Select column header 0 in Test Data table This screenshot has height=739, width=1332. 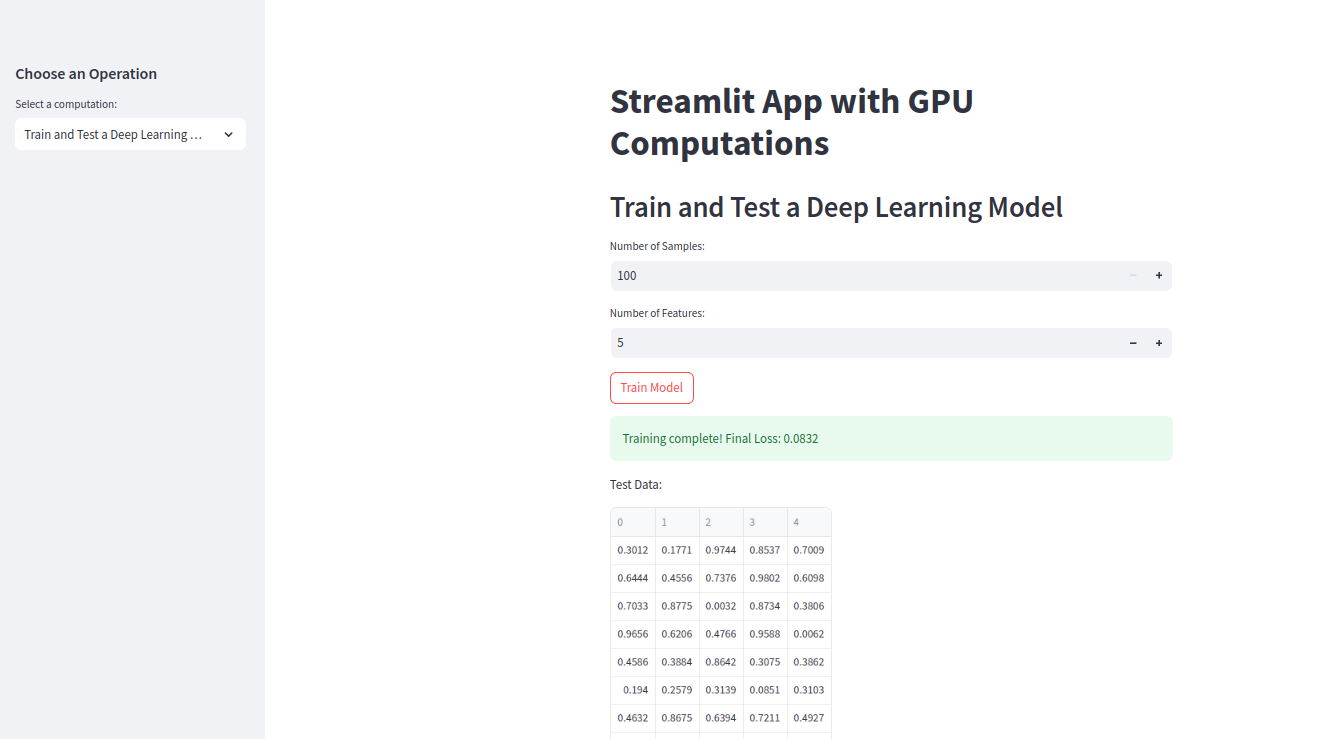633,522
